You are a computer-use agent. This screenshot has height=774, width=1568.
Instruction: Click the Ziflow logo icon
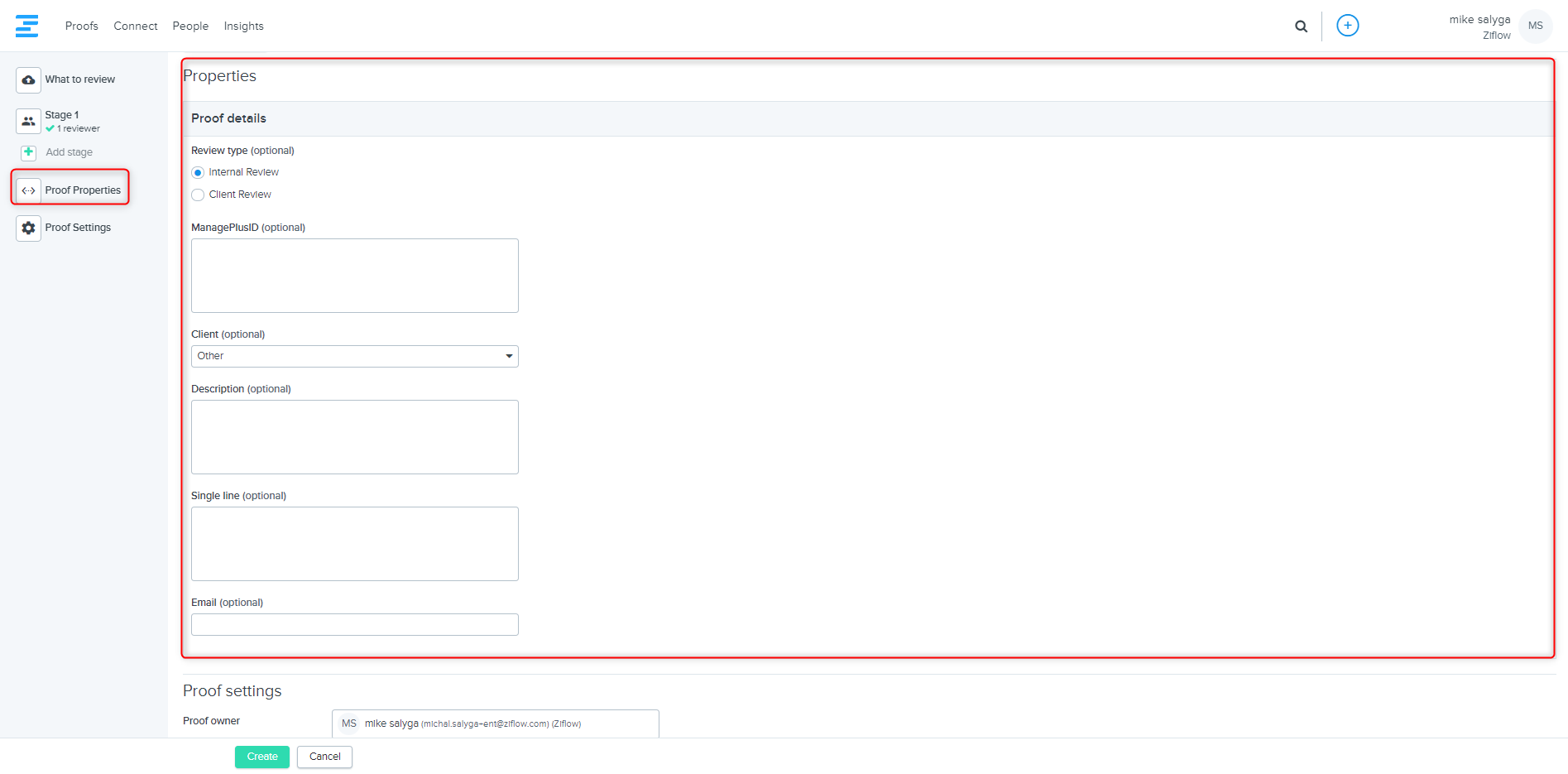point(26,26)
